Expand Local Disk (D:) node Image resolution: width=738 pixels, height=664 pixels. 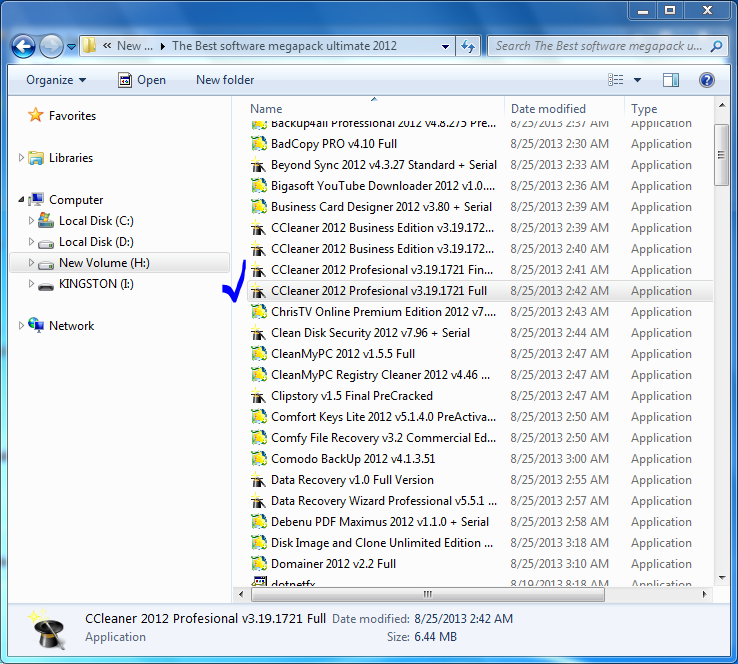[x=31, y=241]
